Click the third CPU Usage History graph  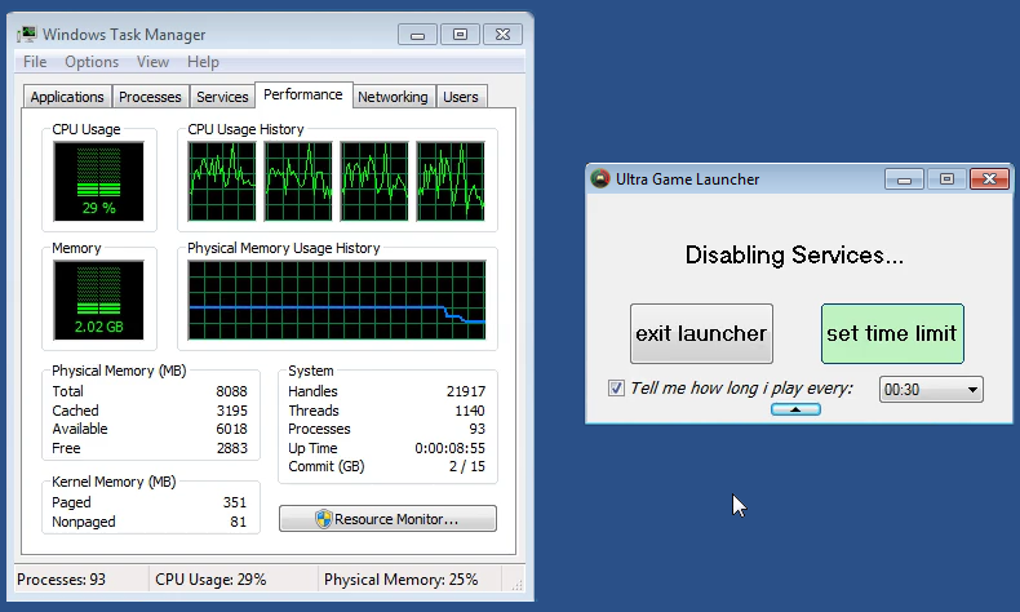tap(374, 181)
